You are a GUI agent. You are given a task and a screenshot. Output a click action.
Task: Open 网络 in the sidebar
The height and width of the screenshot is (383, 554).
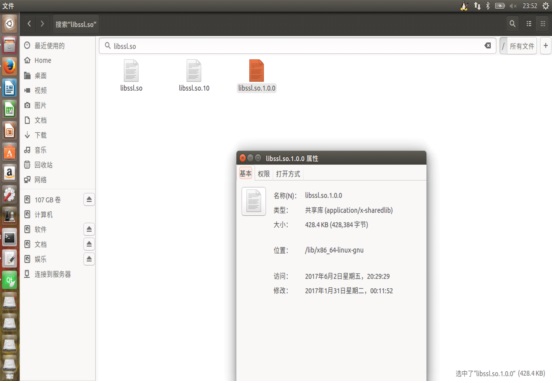[x=40, y=179]
